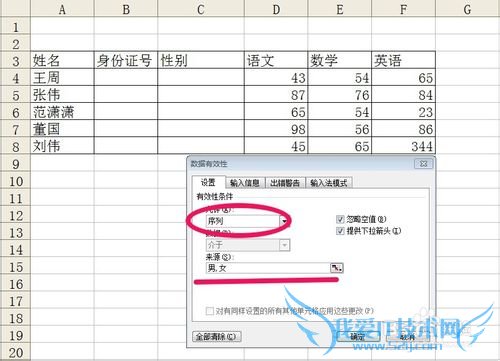Close the 数据有效性 dialog

[423, 164]
